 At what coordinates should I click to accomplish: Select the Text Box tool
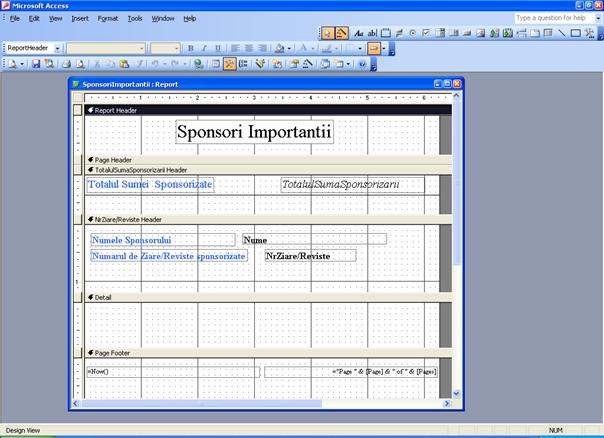374,33
